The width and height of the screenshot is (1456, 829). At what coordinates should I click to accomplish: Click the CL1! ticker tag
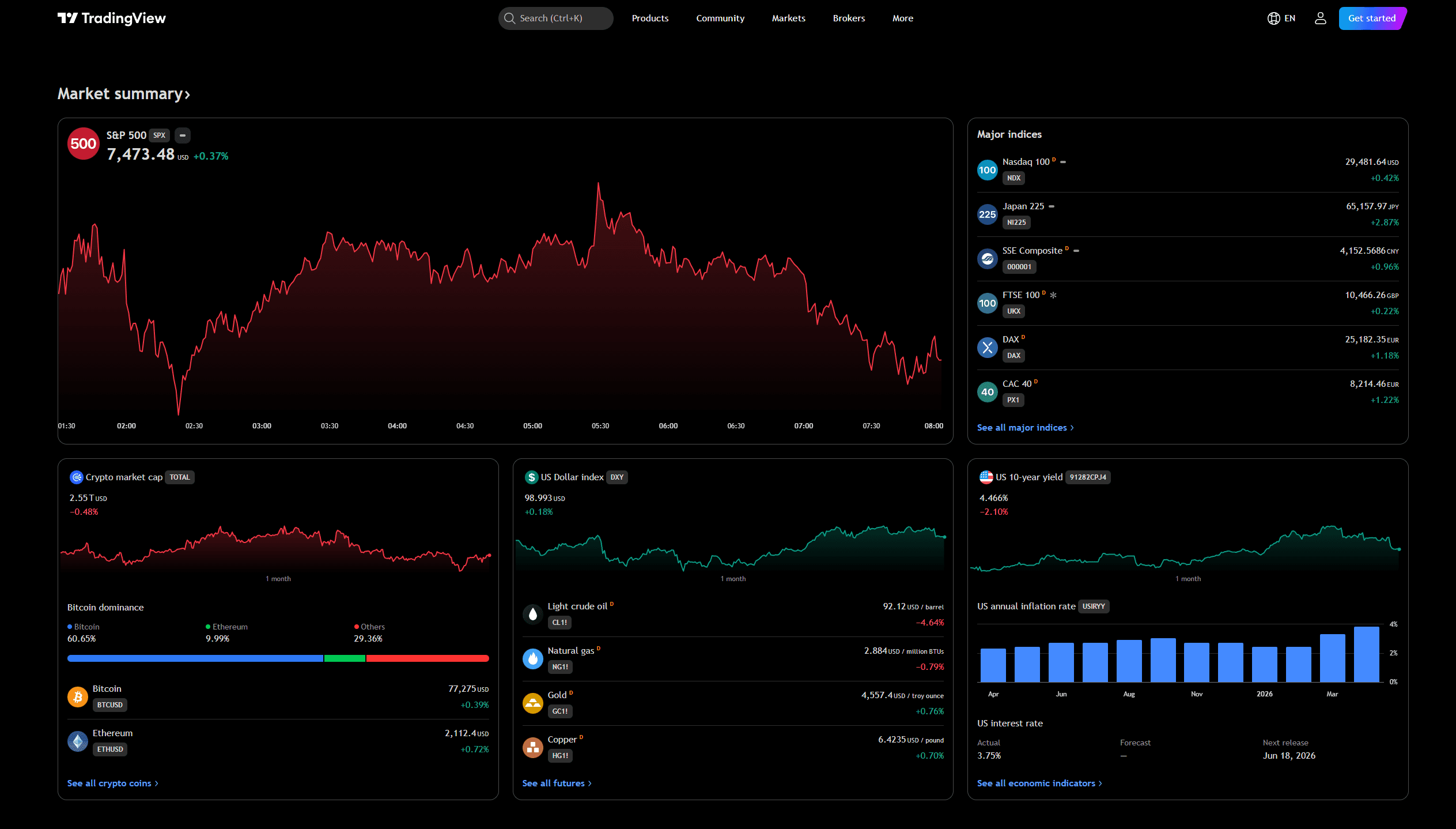pyautogui.click(x=560, y=623)
